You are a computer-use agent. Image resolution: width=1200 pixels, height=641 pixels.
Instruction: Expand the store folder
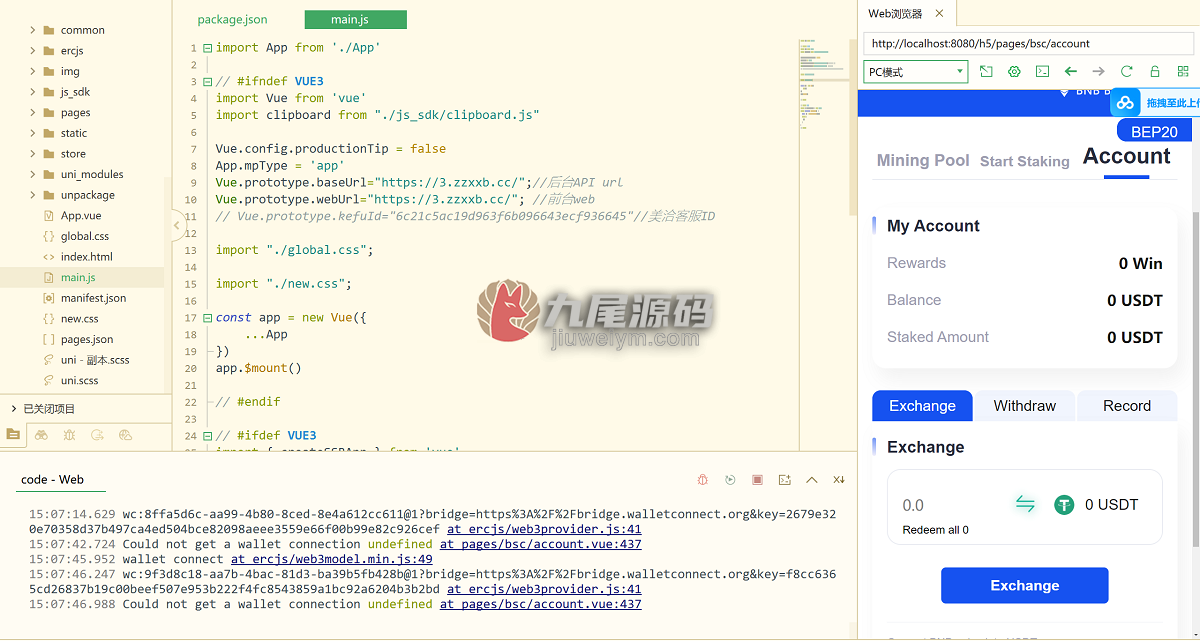33,154
